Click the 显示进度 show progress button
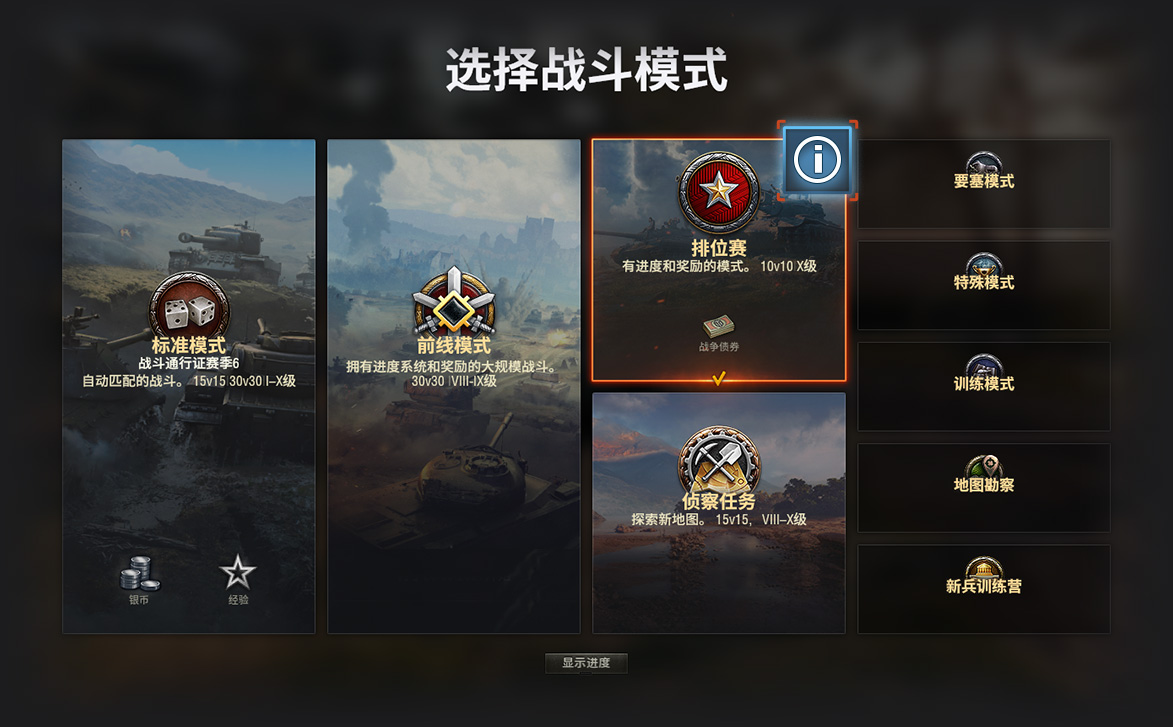 point(586,663)
